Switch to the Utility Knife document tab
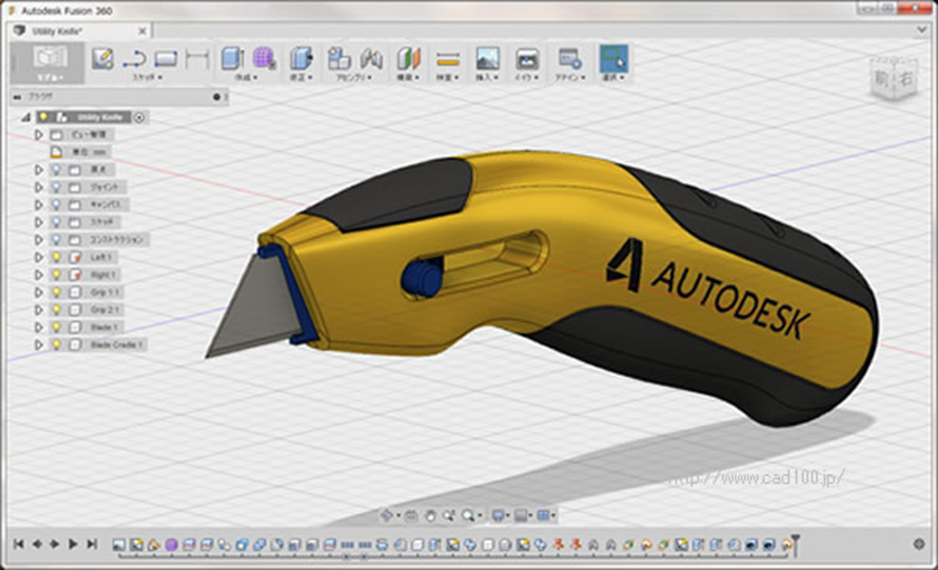Image resolution: width=938 pixels, height=570 pixels. point(80,31)
